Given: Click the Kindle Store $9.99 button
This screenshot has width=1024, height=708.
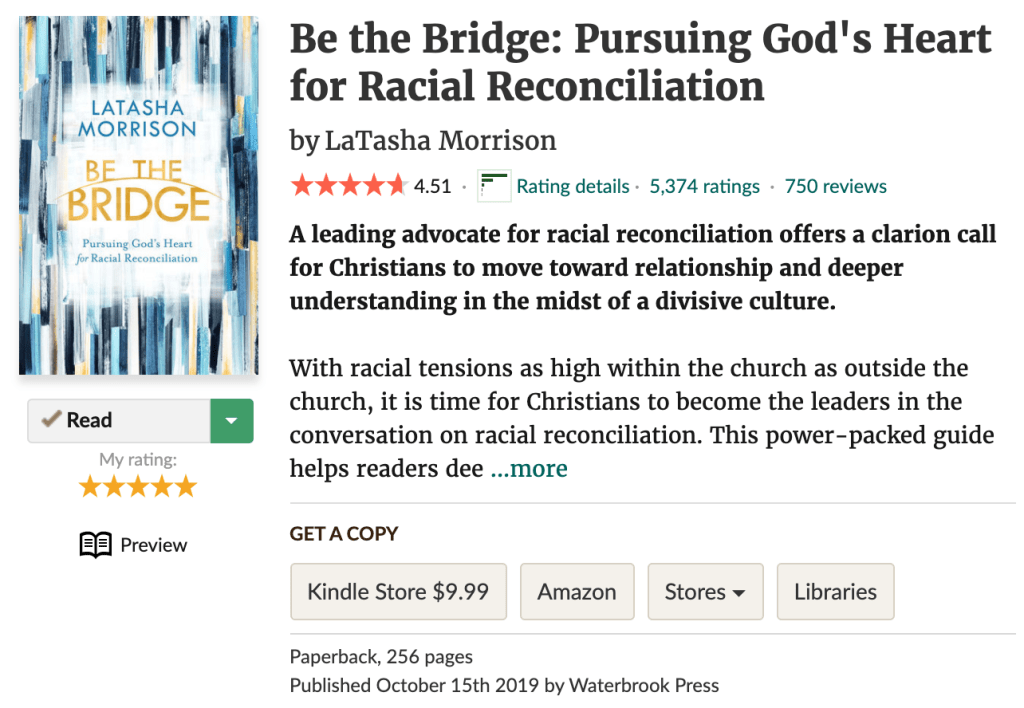Looking at the screenshot, I should click(x=398, y=592).
